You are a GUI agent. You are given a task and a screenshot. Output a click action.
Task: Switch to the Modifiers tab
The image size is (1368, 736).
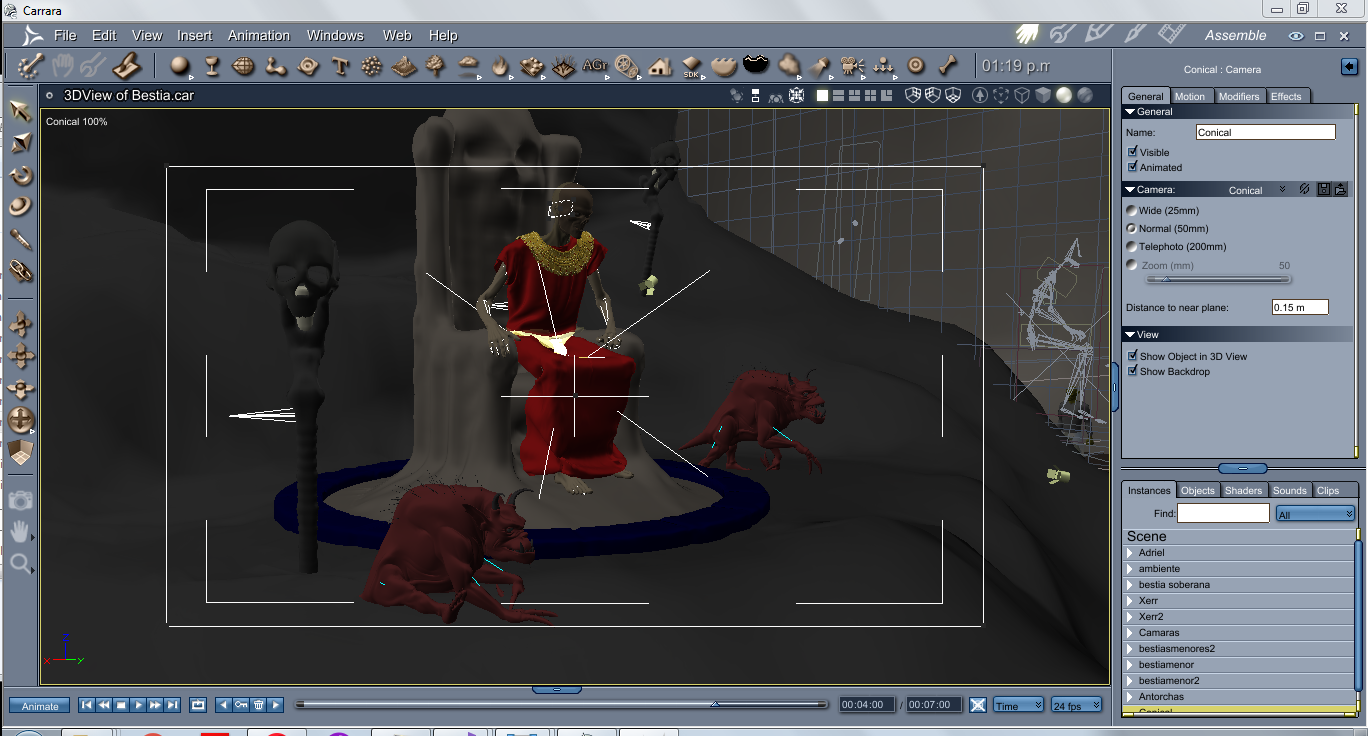(1239, 96)
